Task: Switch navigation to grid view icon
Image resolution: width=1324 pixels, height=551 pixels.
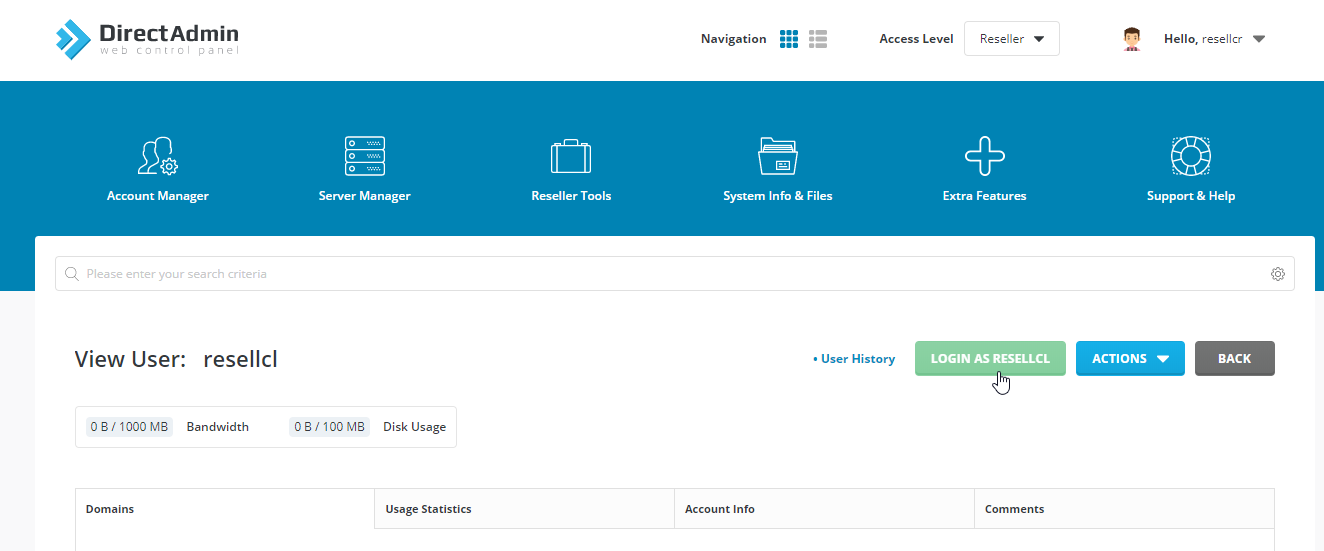Action: pos(789,39)
